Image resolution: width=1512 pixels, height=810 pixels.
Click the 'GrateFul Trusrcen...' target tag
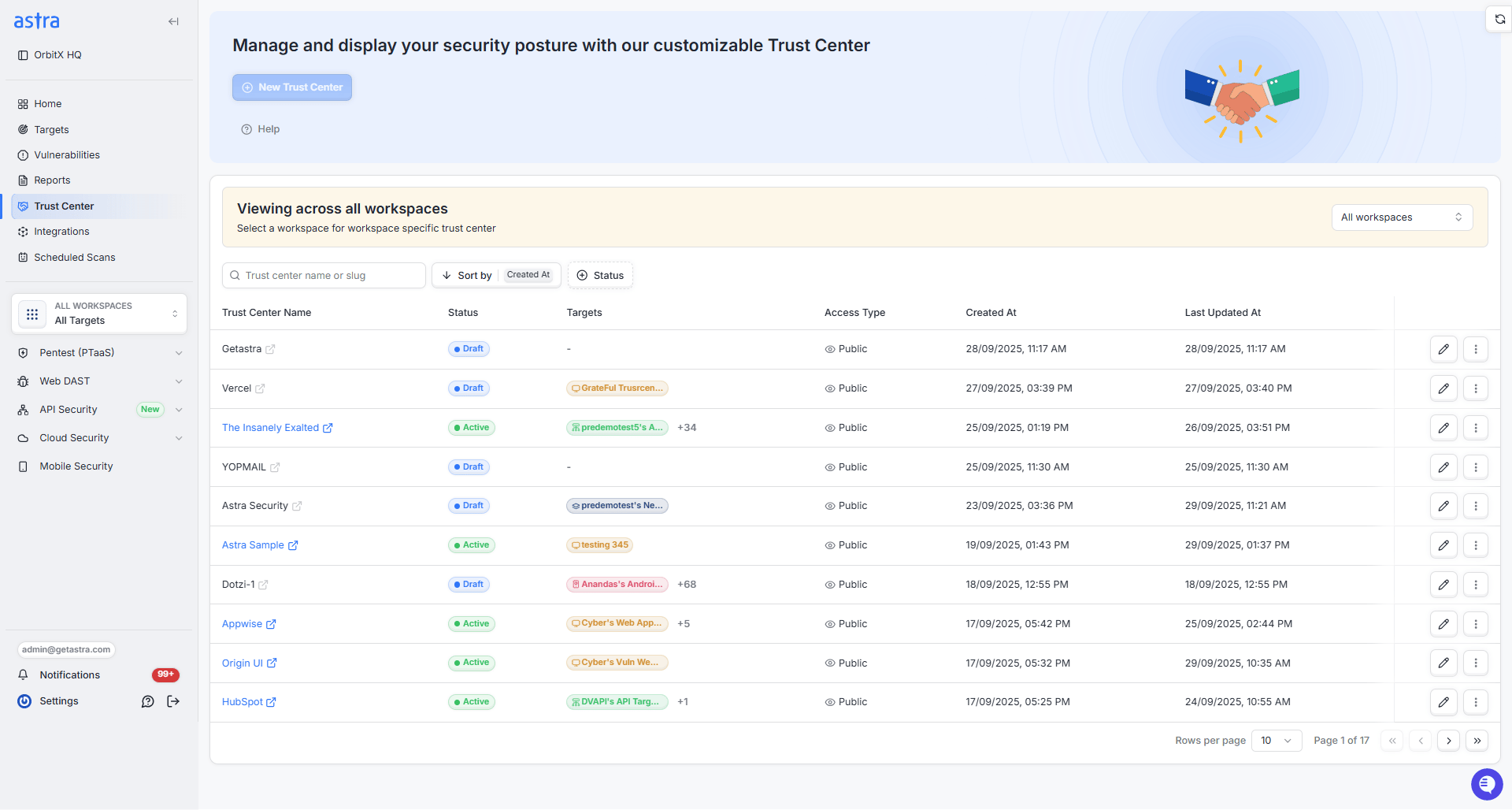point(617,388)
